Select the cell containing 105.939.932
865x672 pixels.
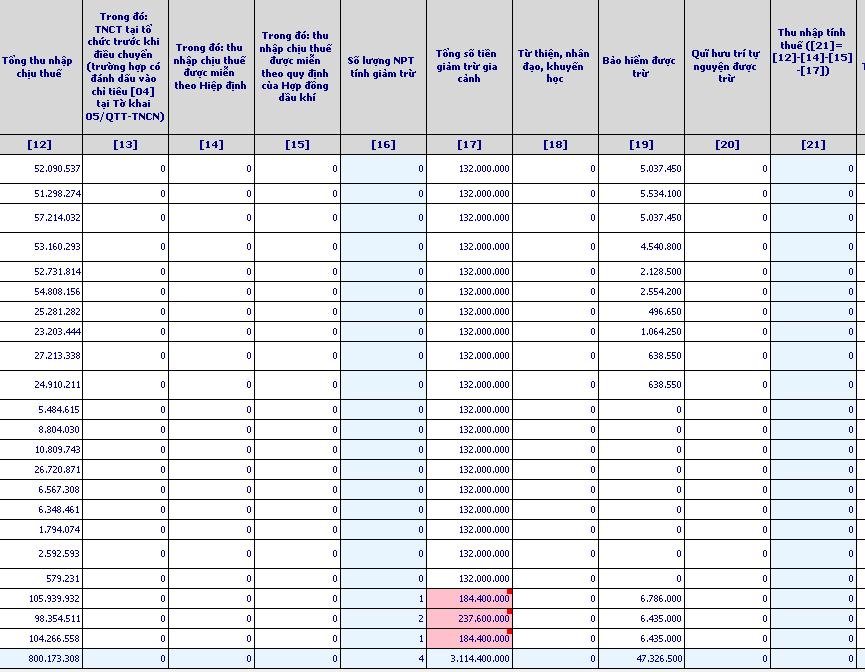point(42,598)
